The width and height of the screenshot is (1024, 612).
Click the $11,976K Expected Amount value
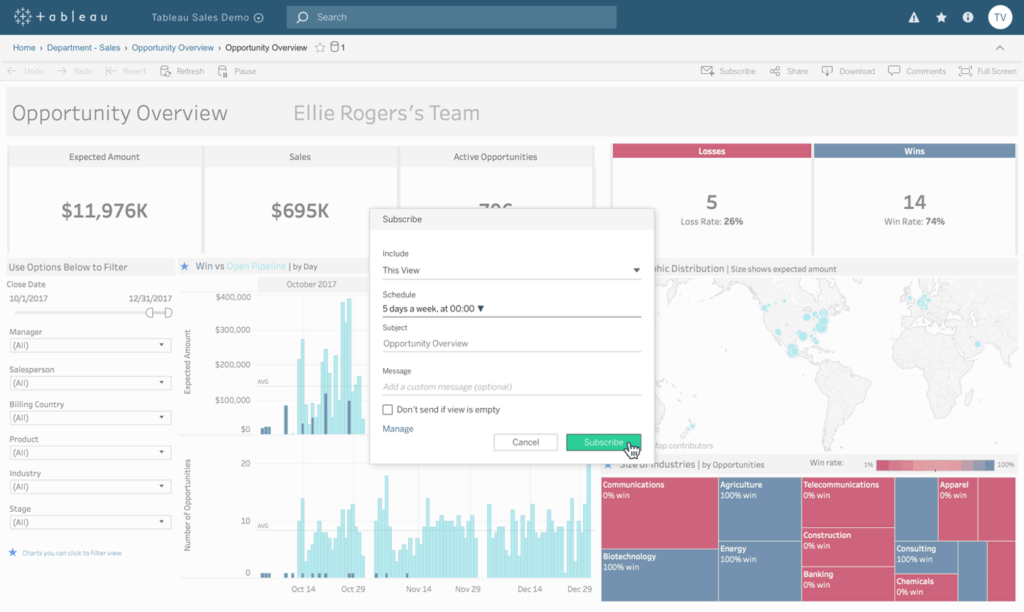pyautogui.click(x=104, y=211)
